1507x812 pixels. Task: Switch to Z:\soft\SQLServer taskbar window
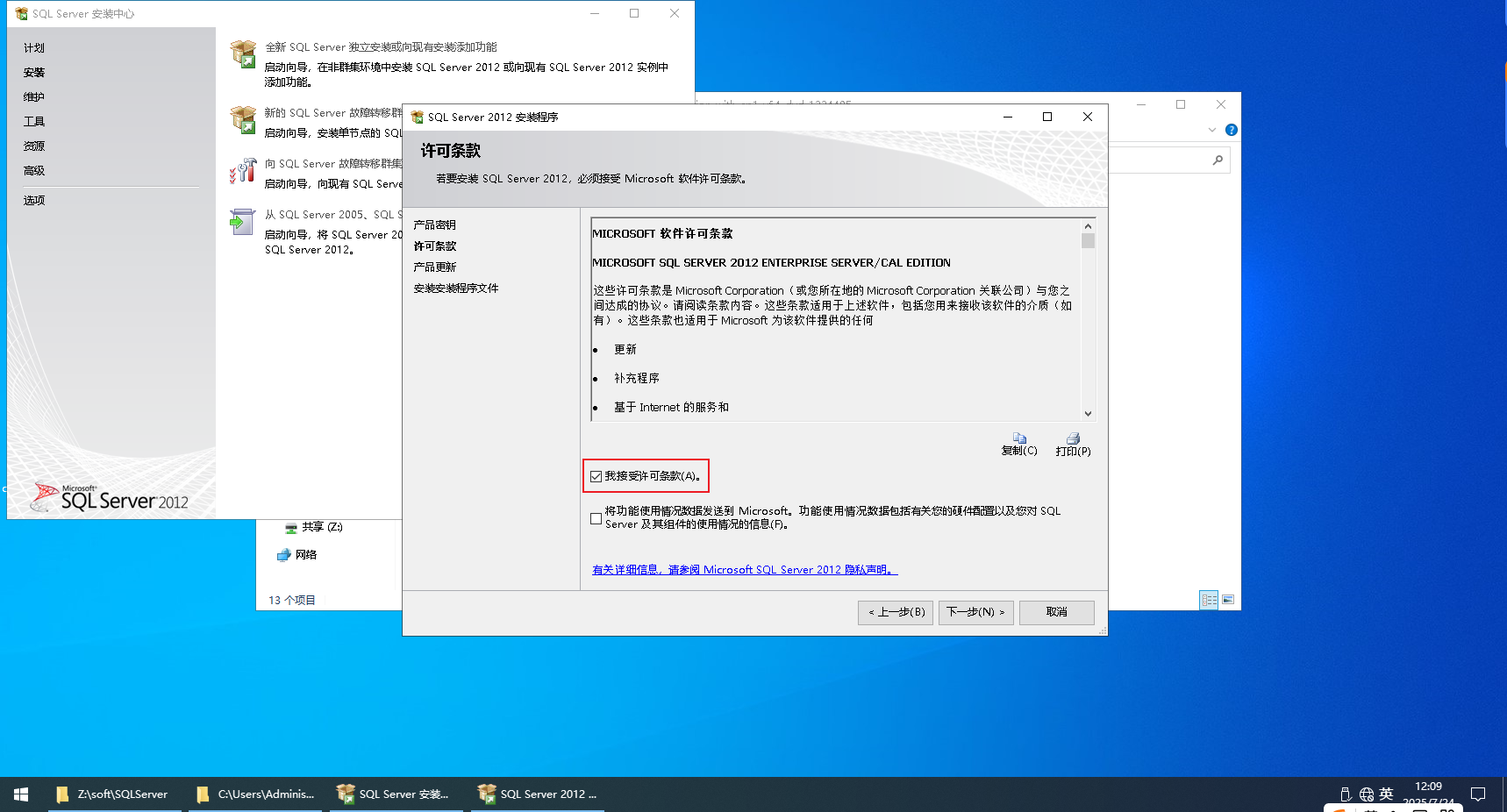pyautogui.click(x=114, y=794)
